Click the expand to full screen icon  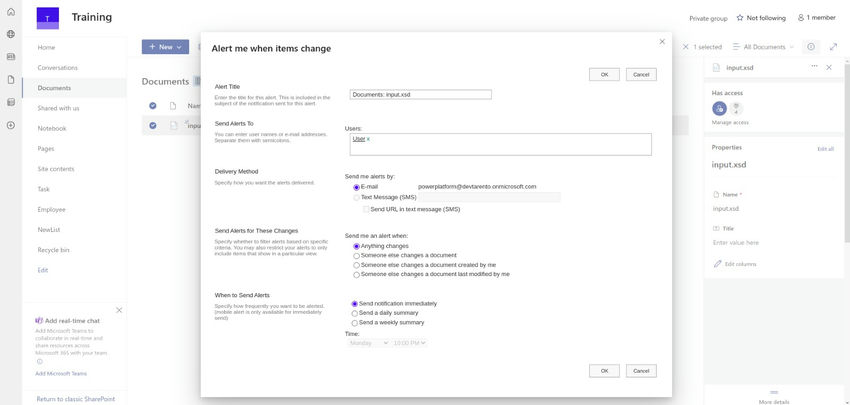(x=834, y=47)
